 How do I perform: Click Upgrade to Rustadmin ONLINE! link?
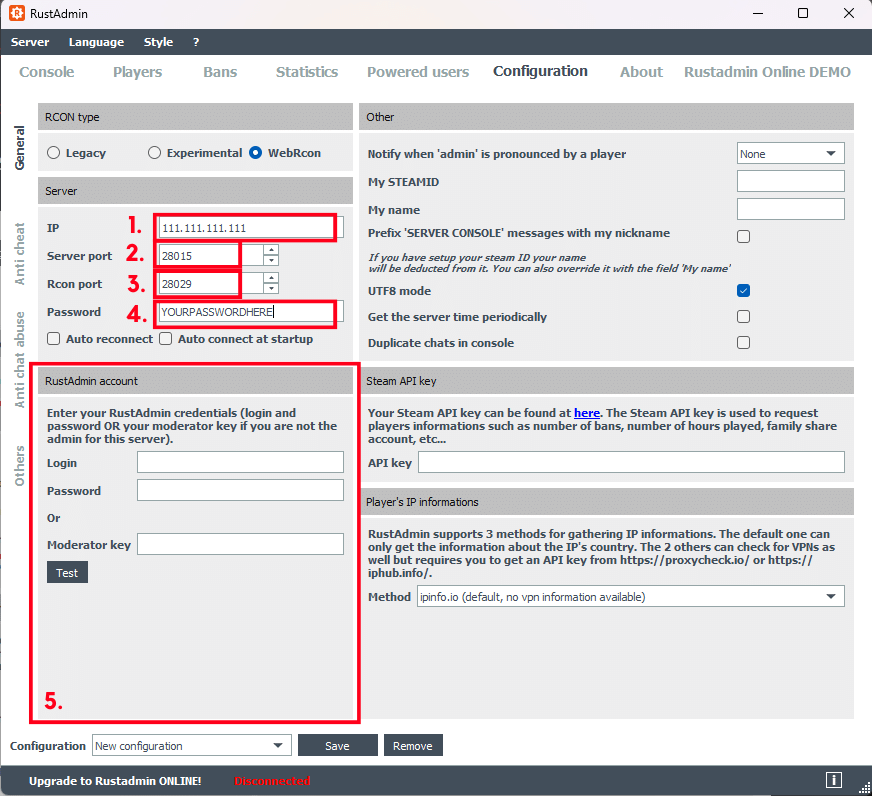115,780
